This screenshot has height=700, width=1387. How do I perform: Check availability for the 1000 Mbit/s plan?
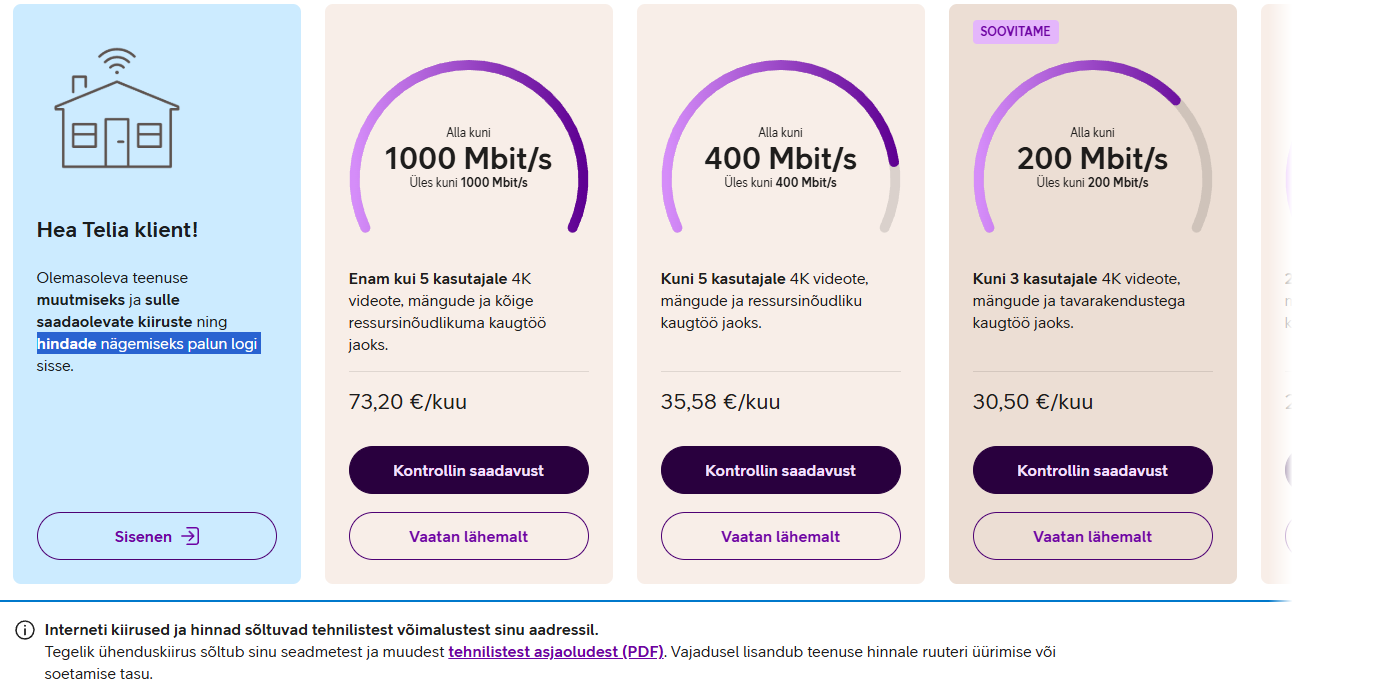468,470
